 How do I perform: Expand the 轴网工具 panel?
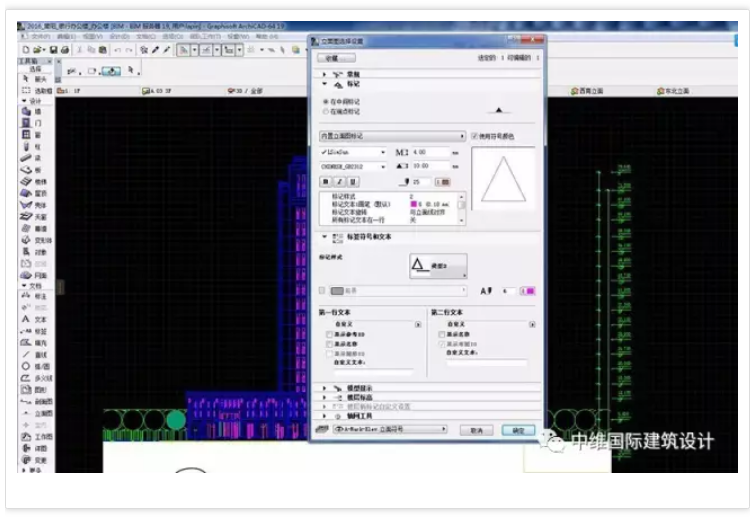click(324, 415)
